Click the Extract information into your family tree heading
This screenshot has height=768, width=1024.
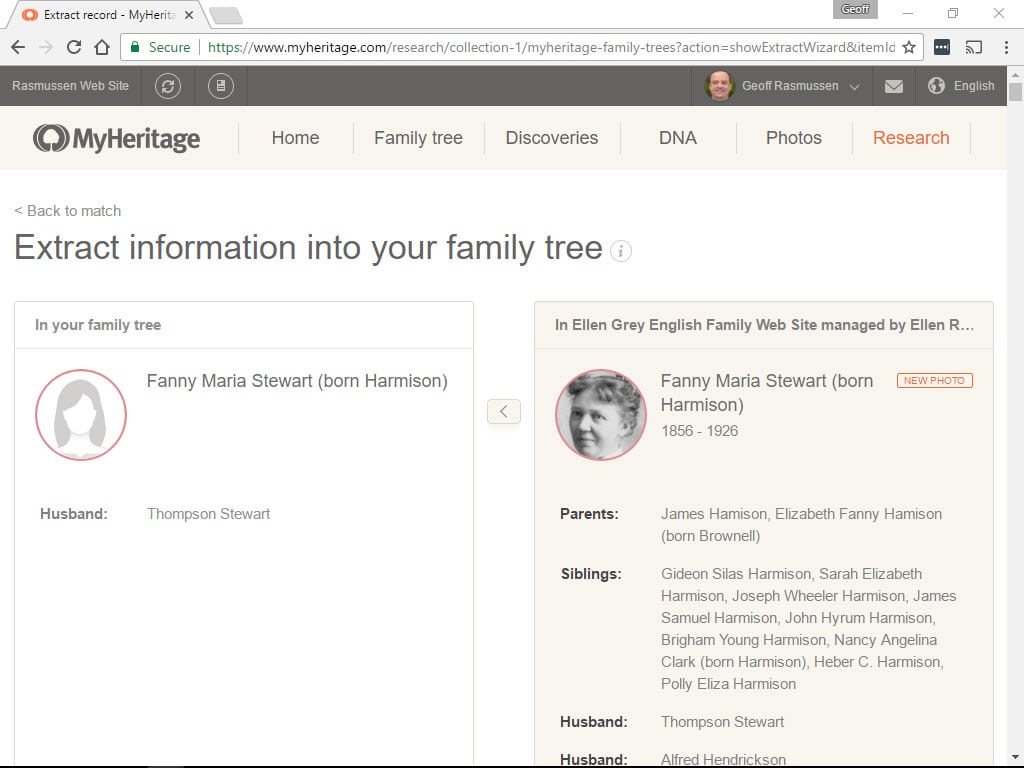tap(308, 248)
